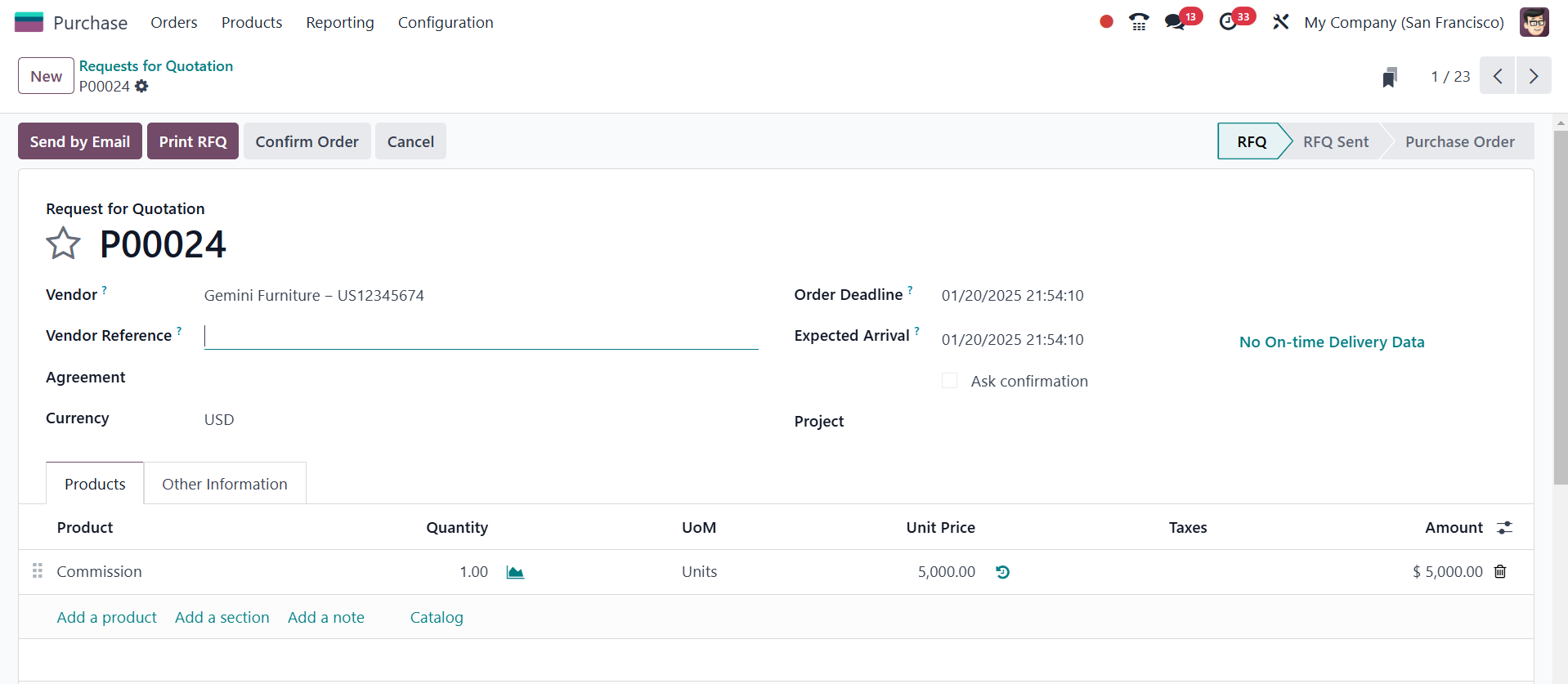Click the reset unit price icon

coord(1002,572)
